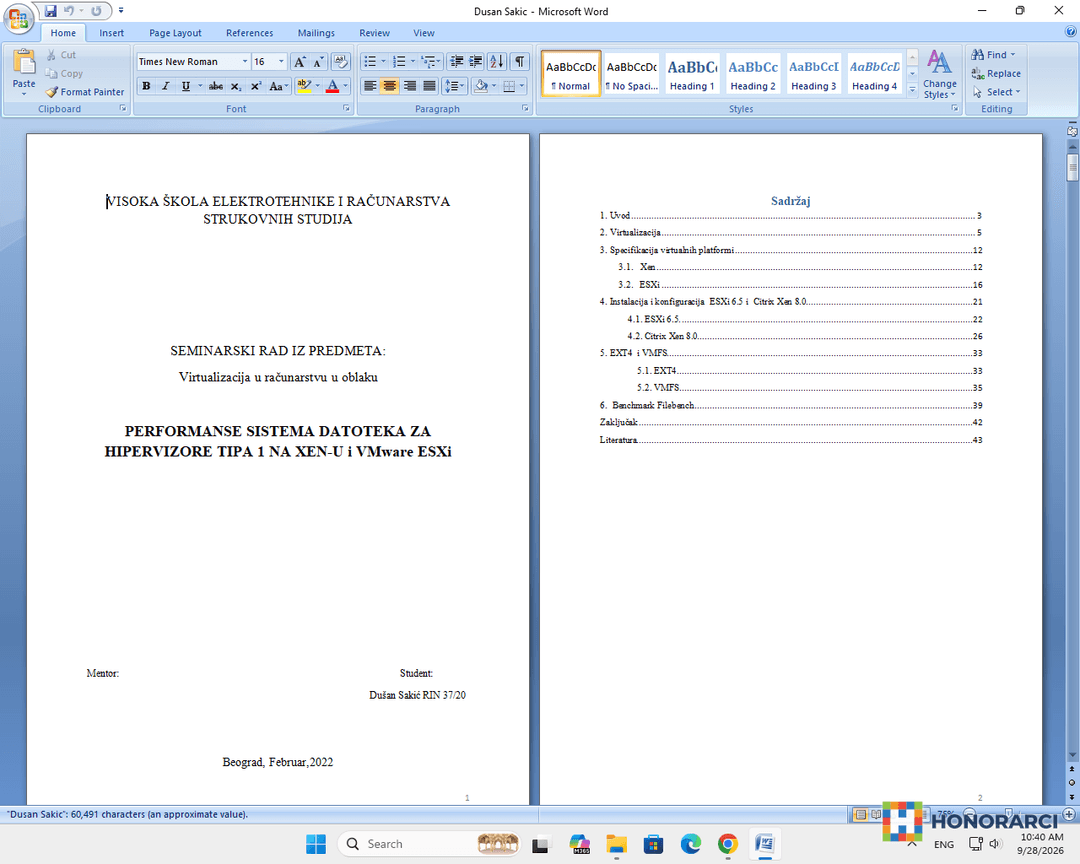
Task: Open Microsoft Store from the taskbar
Action: 654,844
